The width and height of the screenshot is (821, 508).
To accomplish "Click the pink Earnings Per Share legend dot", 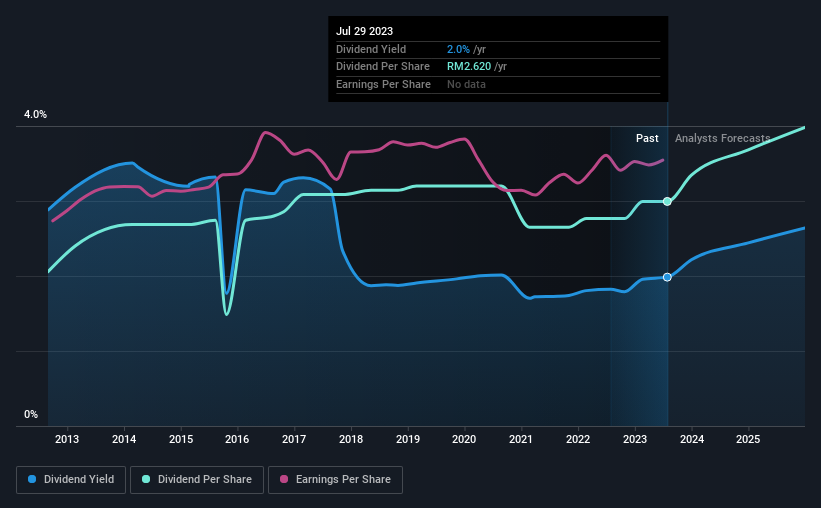I will point(284,479).
